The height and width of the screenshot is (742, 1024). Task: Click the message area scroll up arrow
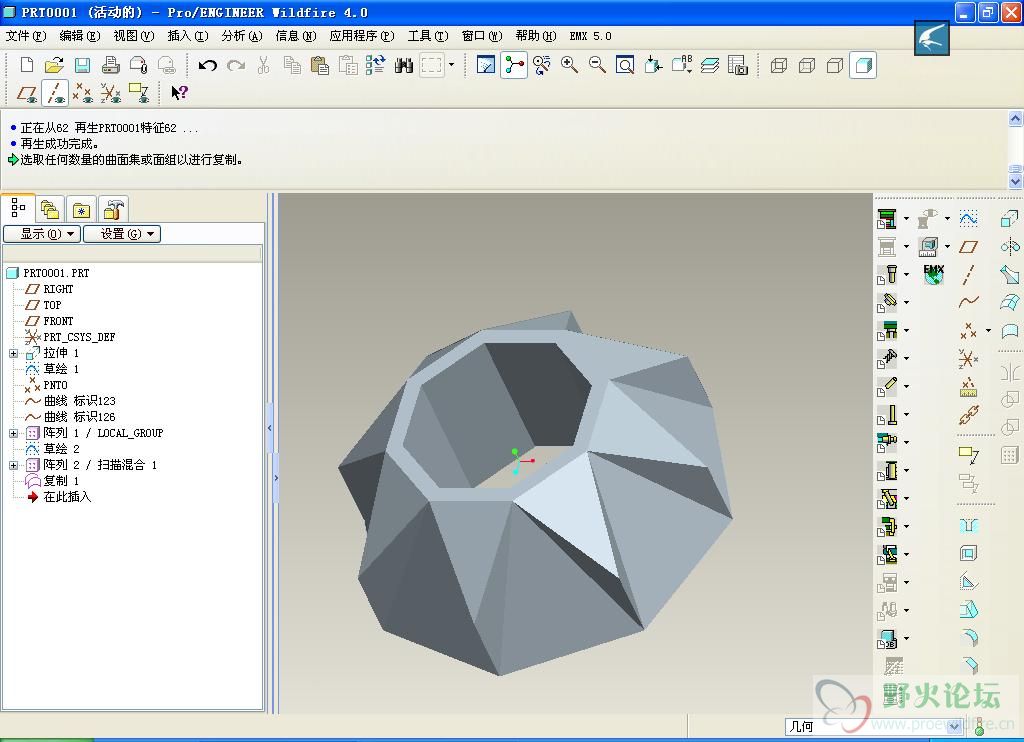(x=1015, y=118)
